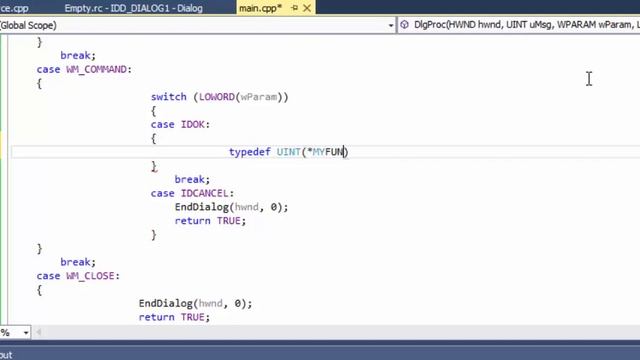Click on 'typedef' keyword in the code
Screen dimensions: 640x360
click(x=250, y=152)
